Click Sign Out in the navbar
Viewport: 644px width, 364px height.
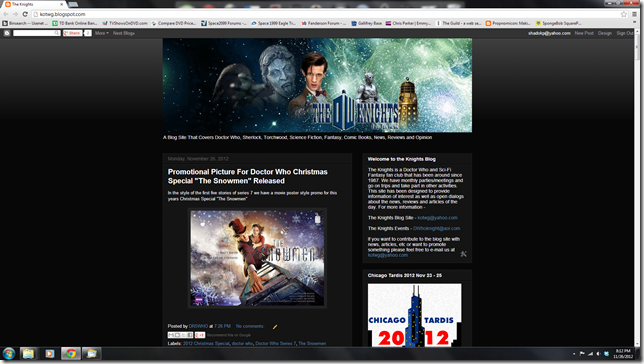point(625,33)
